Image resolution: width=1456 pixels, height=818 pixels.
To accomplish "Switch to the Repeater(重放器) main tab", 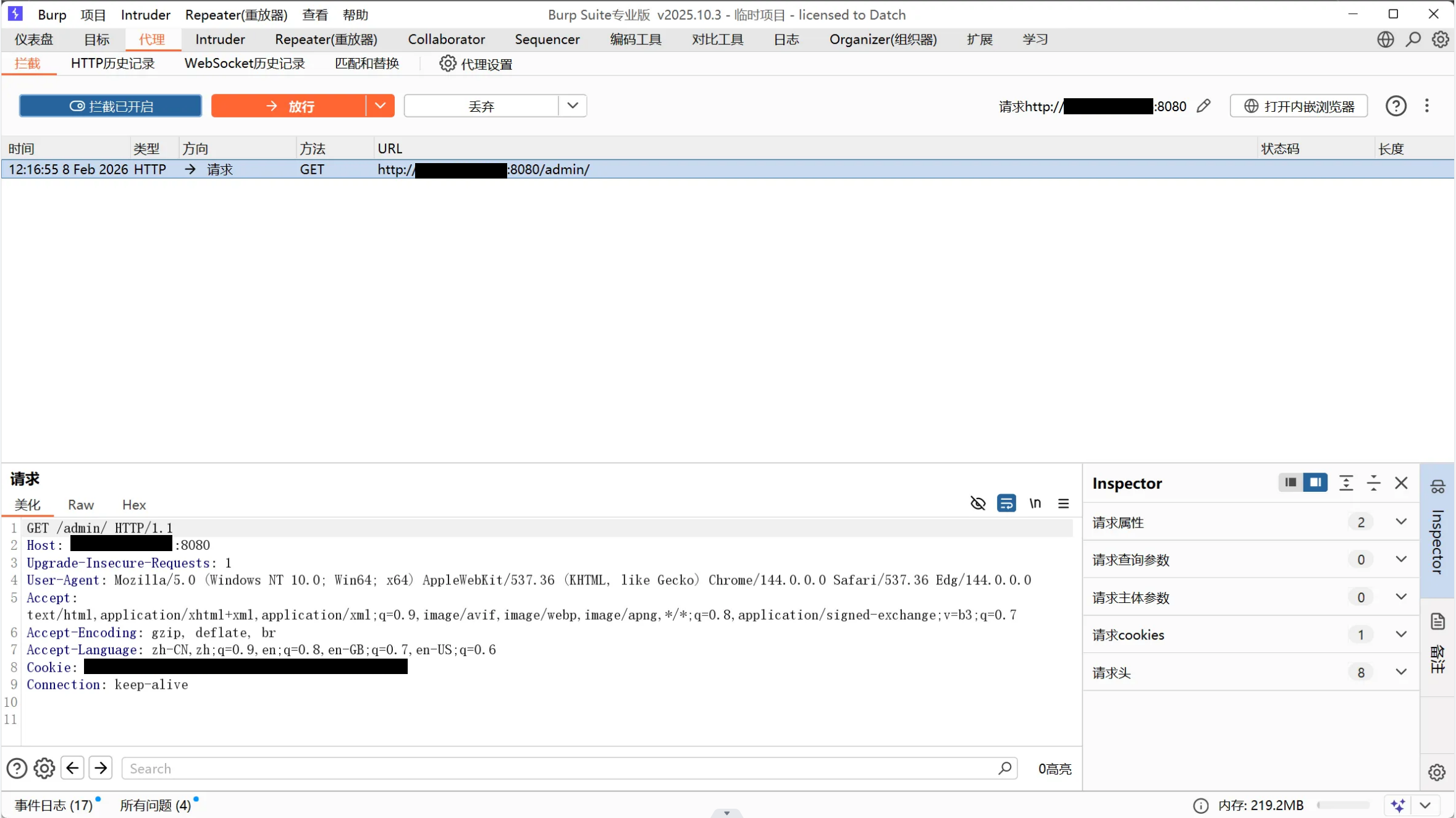I will [x=326, y=40].
